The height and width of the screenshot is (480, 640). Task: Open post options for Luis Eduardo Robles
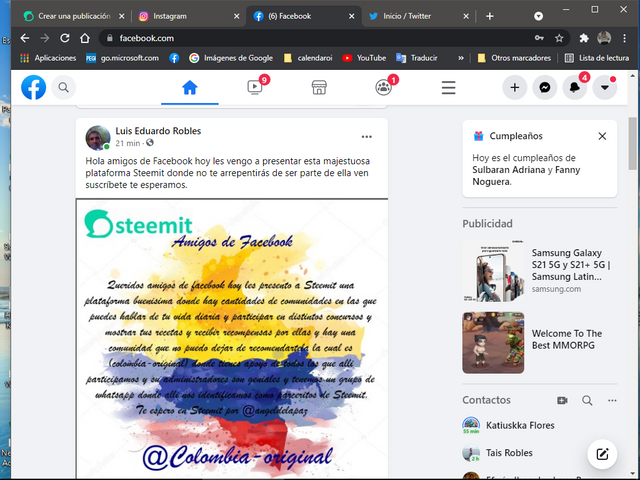click(367, 137)
